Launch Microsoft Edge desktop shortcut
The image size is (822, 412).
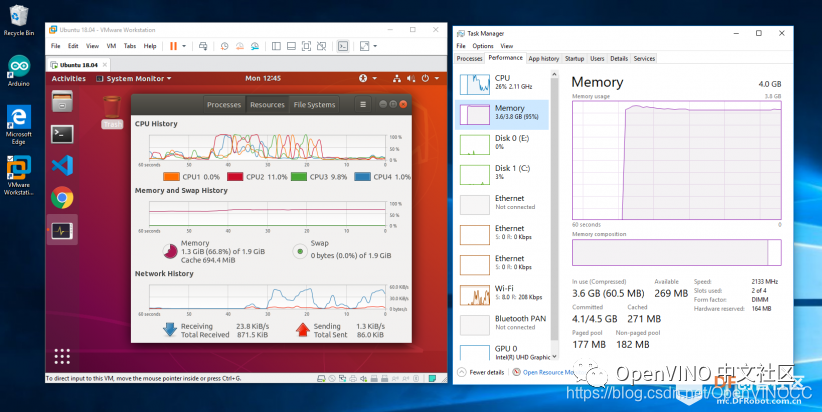19,125
